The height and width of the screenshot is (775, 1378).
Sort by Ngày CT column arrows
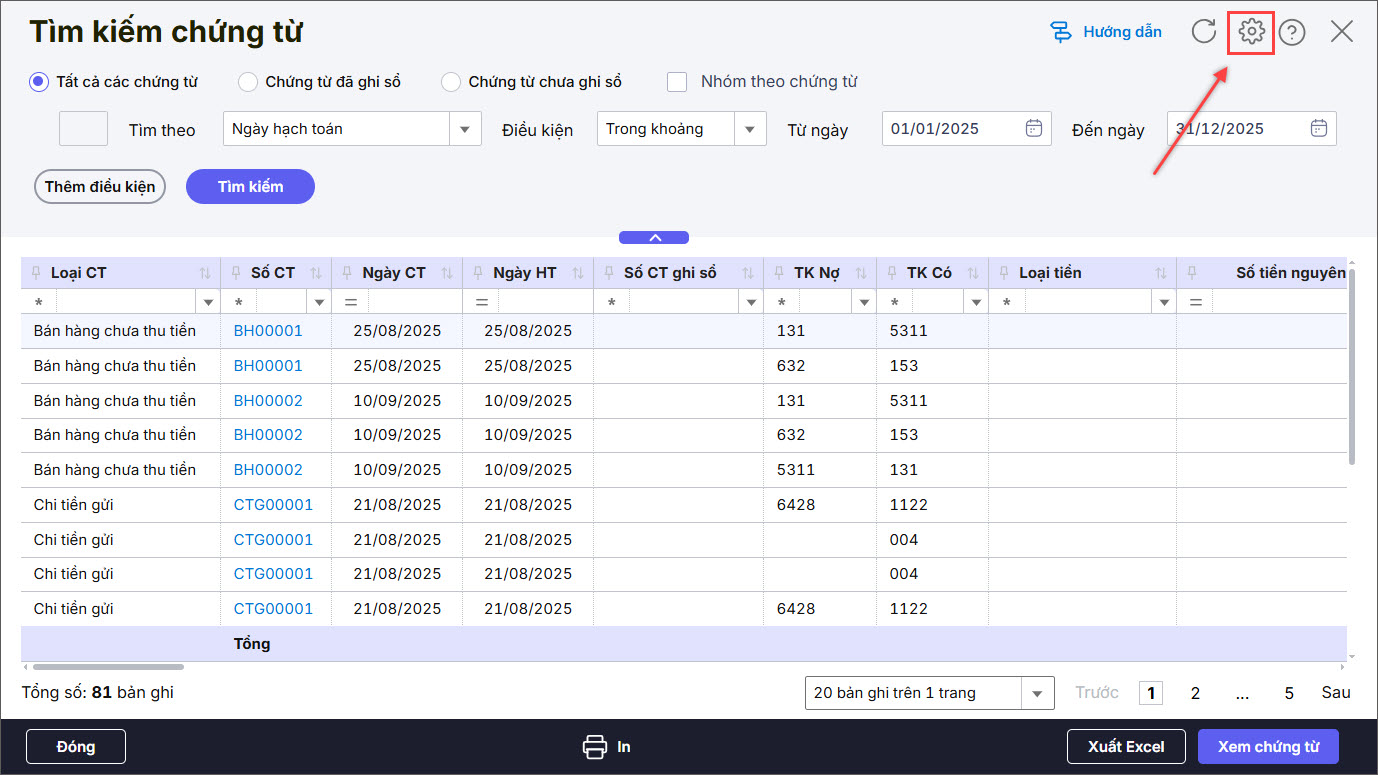tap(447, 273)
